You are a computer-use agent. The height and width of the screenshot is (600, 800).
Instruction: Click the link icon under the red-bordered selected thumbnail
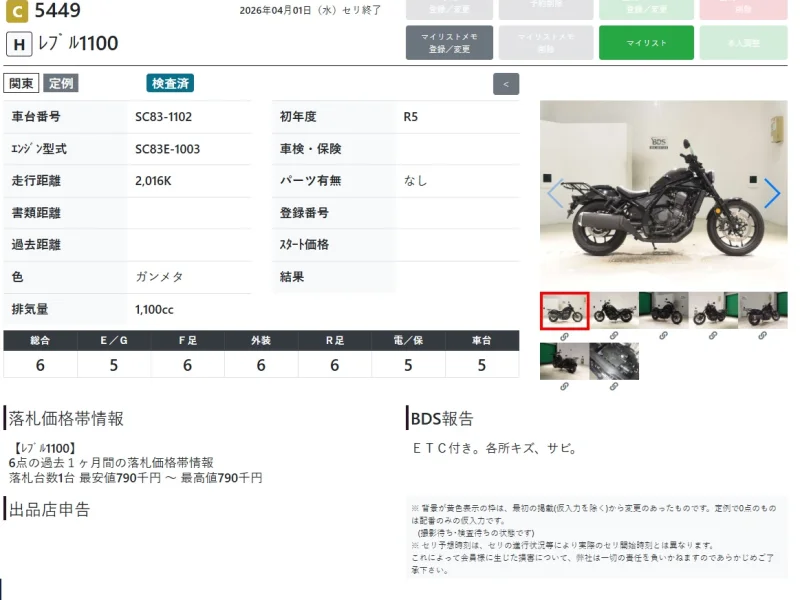(564, 337)
